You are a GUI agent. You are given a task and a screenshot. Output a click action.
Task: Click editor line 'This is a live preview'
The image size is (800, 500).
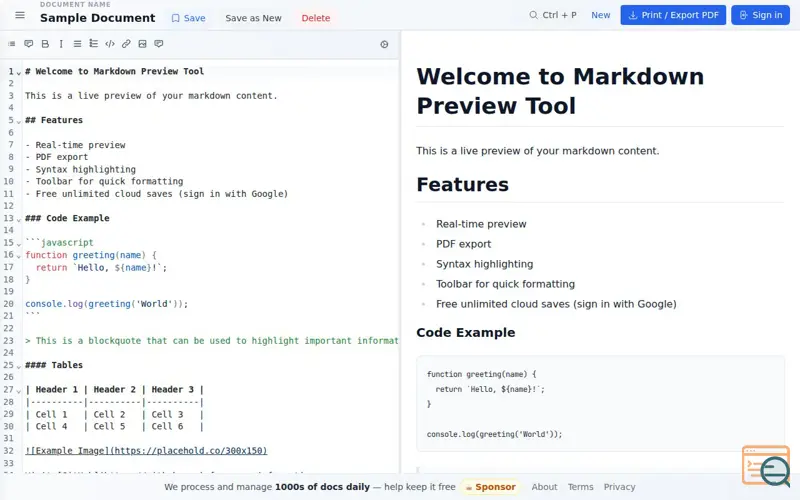[151, 96]
